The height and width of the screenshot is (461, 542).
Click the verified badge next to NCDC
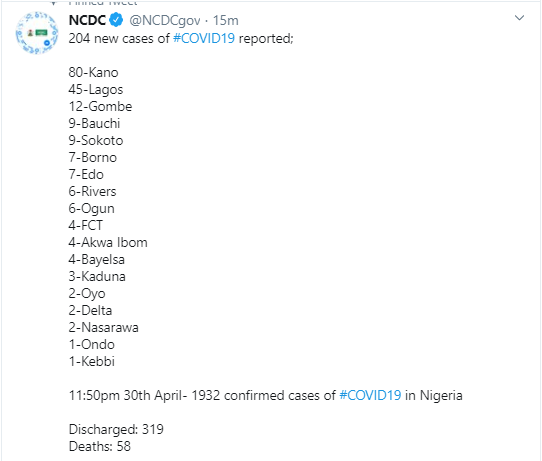coord(116,20)
